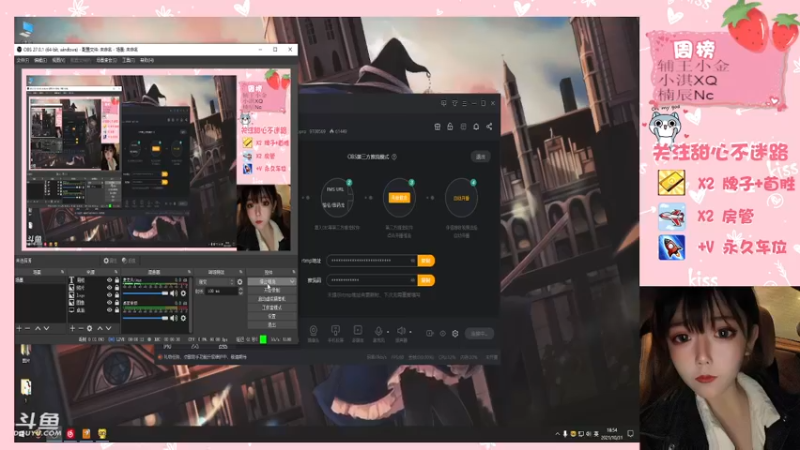This screenshot has height=450, width=800.
Task: Remove the selected scene with minus icon
Action: tap(28, 329)
